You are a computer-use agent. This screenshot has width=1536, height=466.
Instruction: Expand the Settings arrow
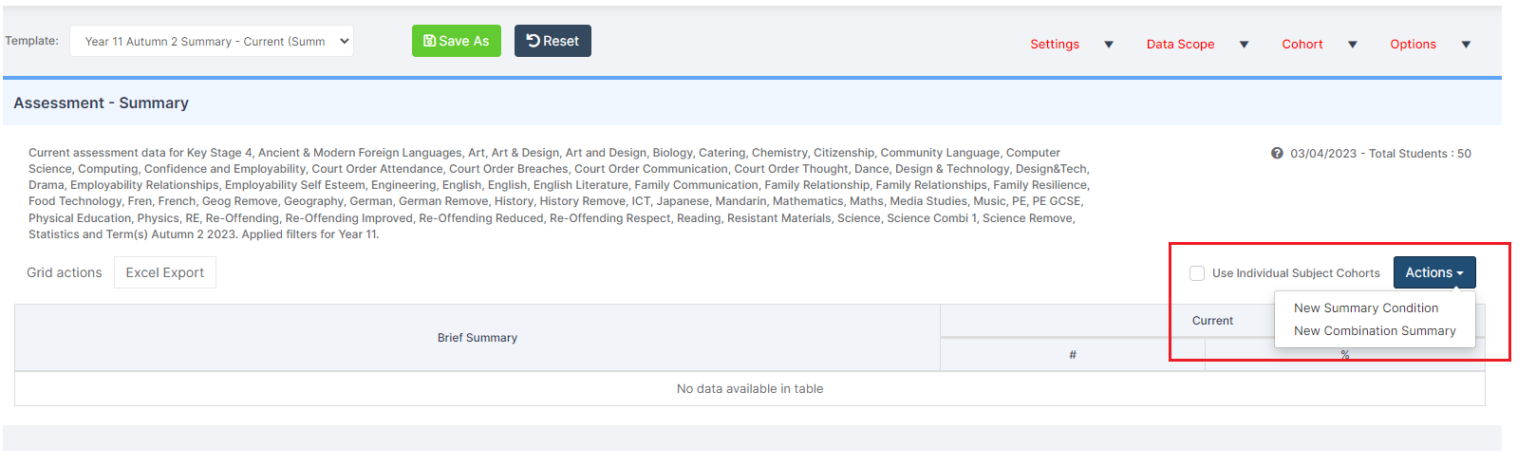tap(1109, 44)
